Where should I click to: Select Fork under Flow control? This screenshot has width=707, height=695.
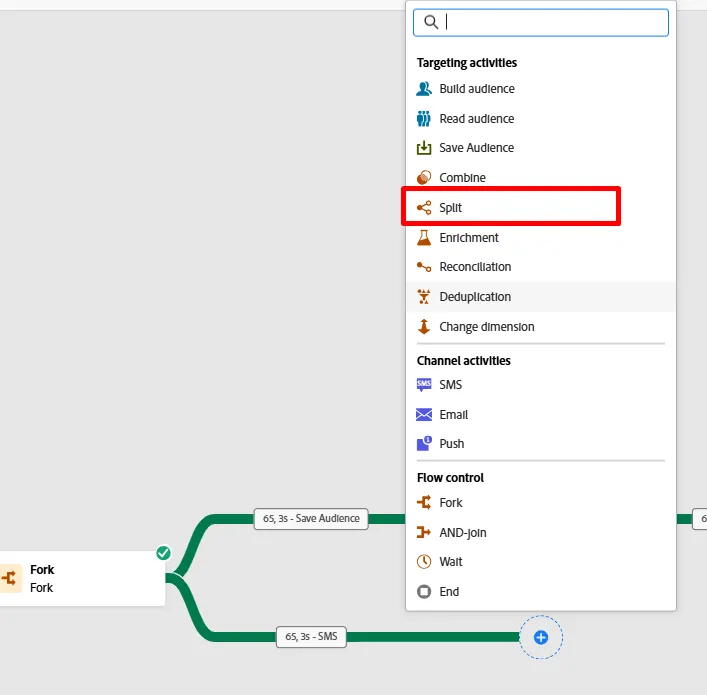[541, 502]
